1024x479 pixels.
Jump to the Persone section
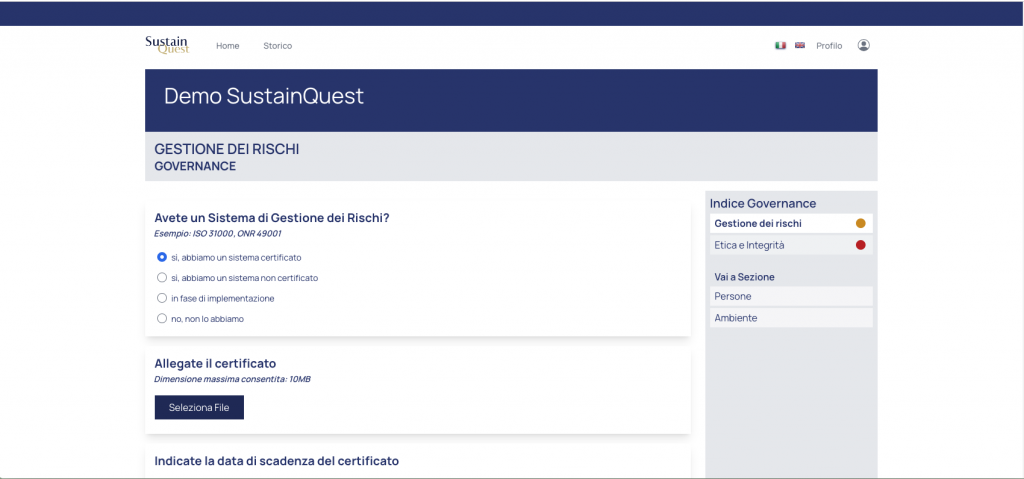pos(791,296)
